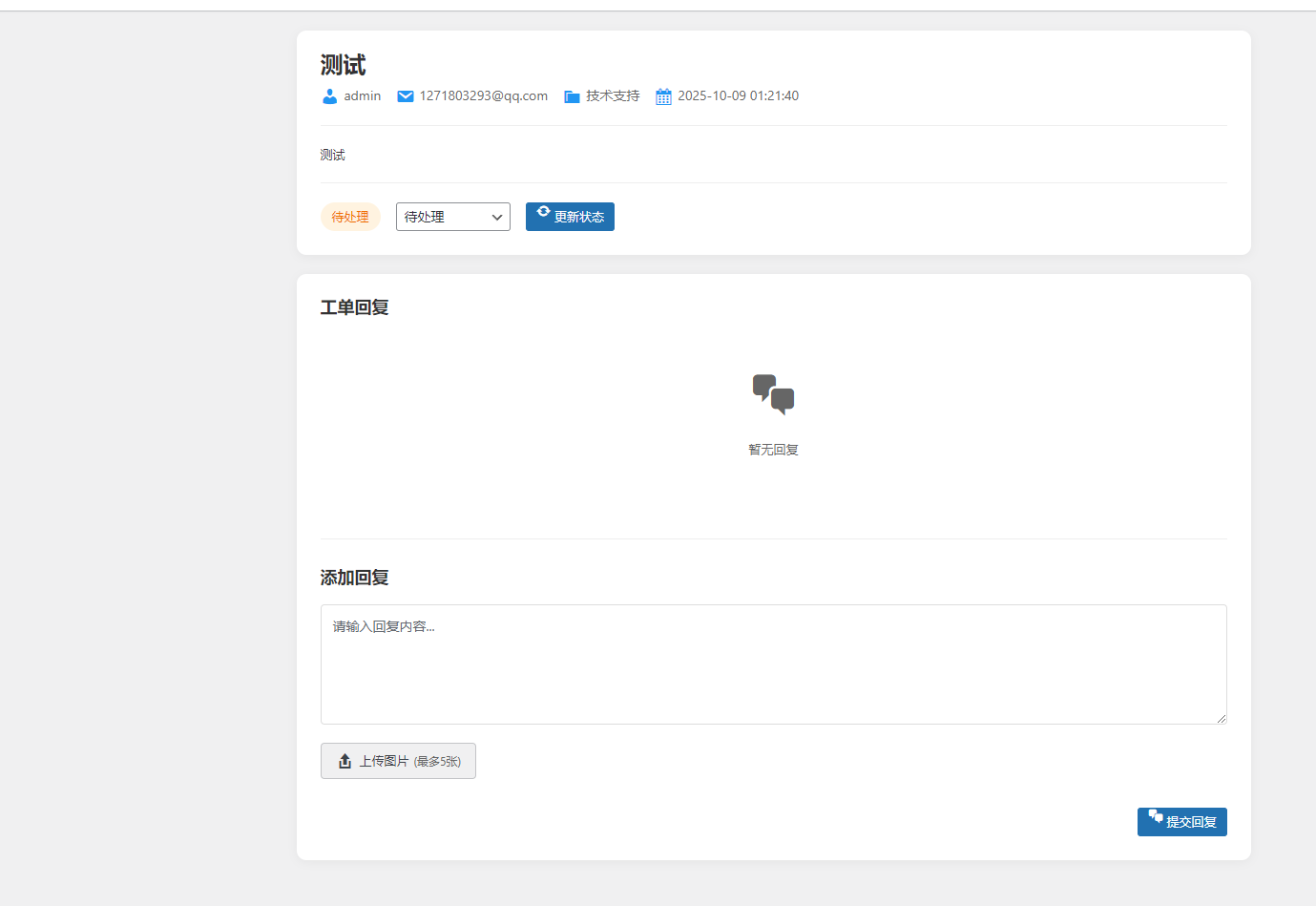Click the admin username text
This screenshot has height=906, width=1316.
pyautogui.click(x=363, y=96)
